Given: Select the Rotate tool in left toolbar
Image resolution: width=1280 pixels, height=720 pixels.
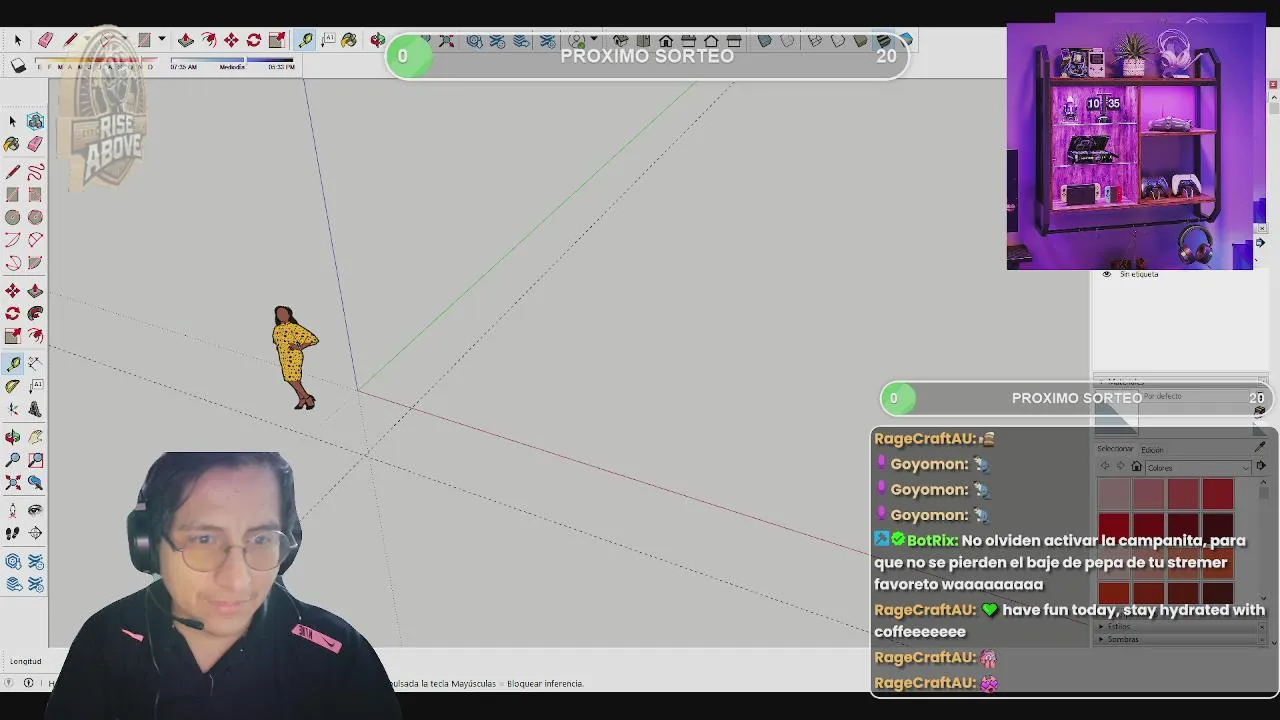Looking at the screenshot, I should tap(13, 313).
